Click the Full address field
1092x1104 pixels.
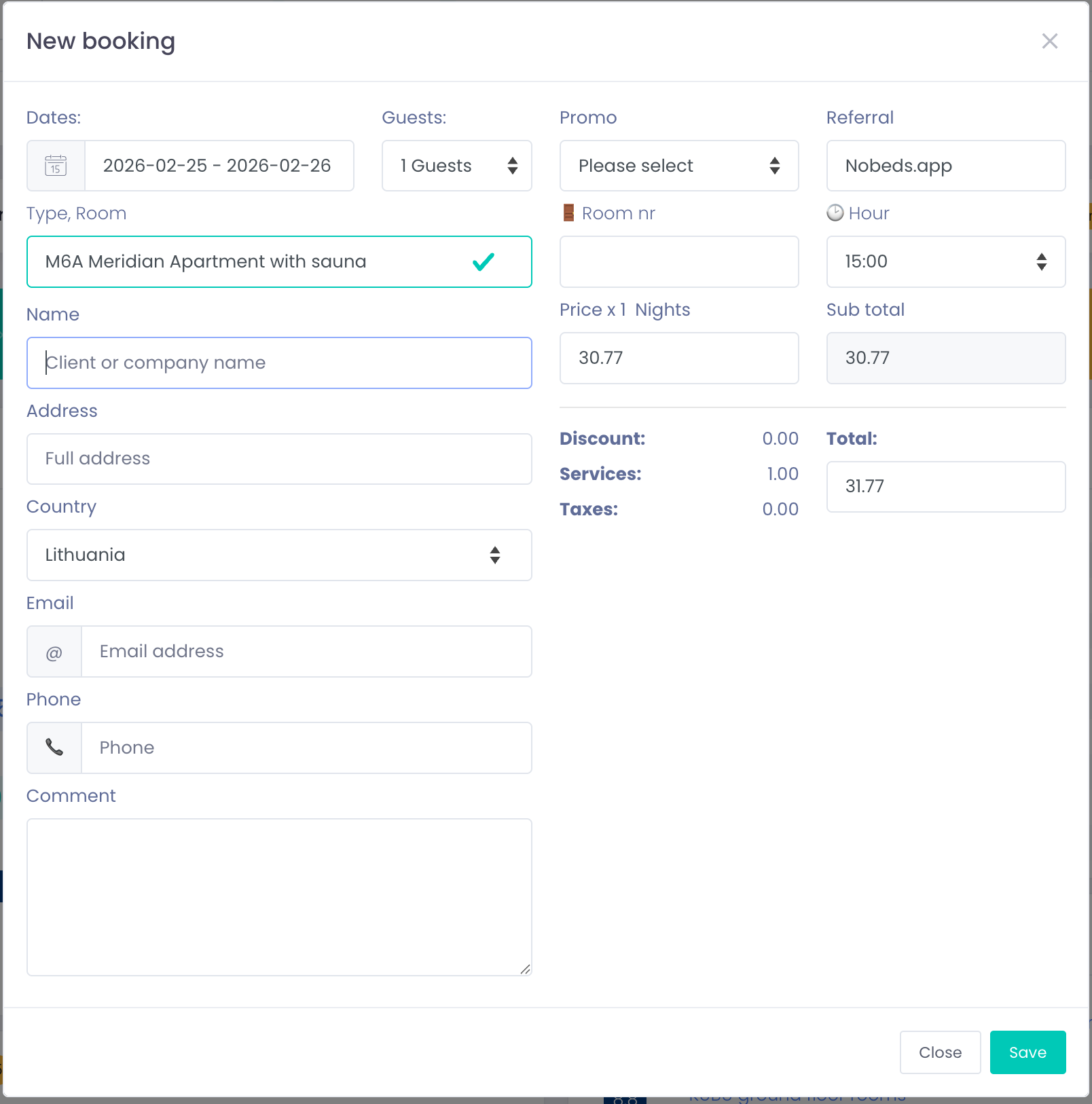pos(278,458)
